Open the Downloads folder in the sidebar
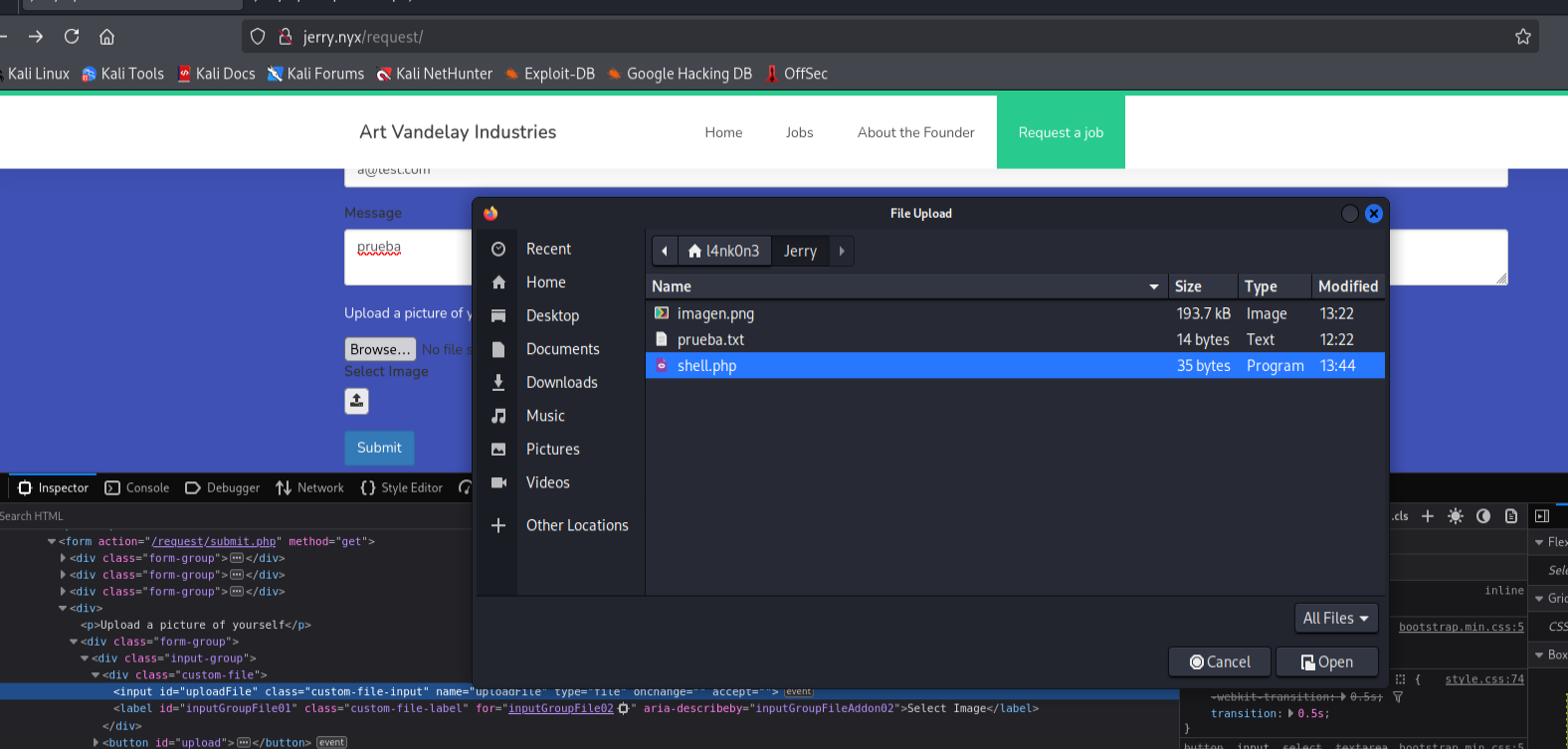 point(561,383)
